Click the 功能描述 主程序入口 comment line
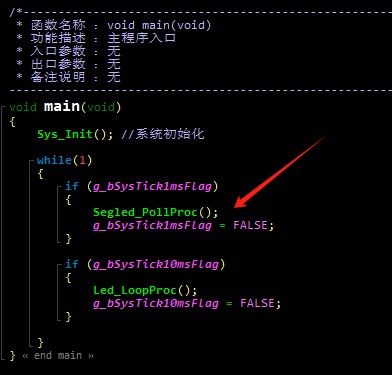The width and height of the screenshot is (392, 375). coord(96,38)
